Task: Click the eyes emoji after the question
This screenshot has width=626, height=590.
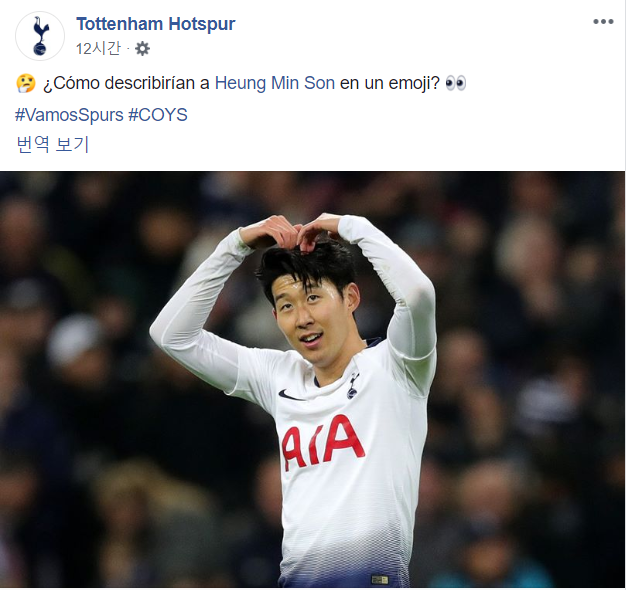Action: pos(456,83)
